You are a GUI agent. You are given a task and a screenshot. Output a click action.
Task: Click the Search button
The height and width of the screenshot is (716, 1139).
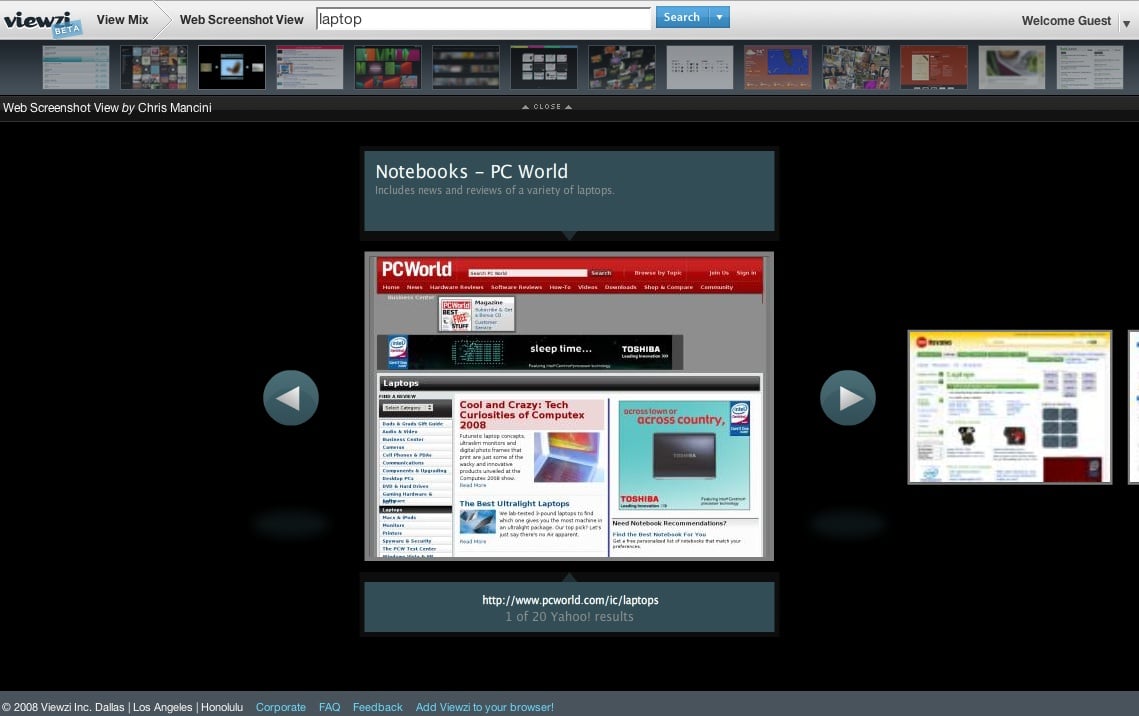[682, 17]
